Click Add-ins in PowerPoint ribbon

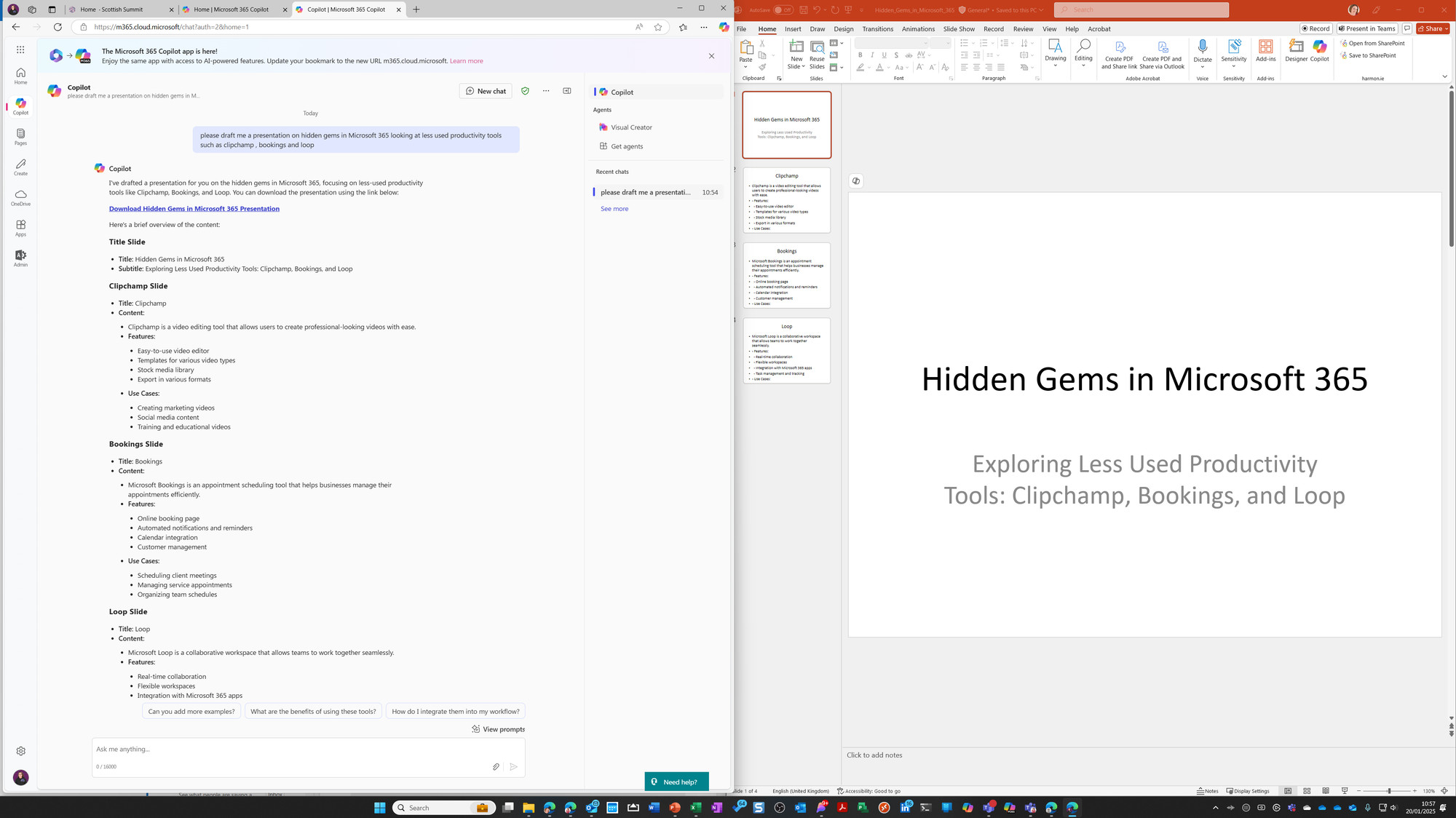(1266, 51)
